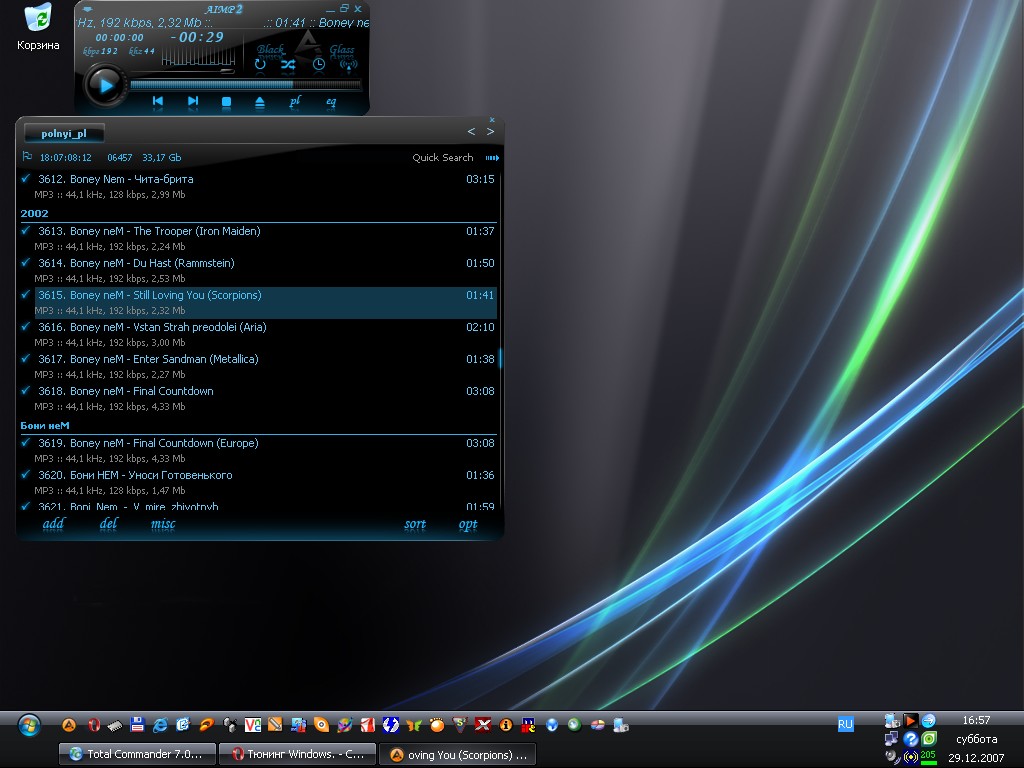Image resolution: width=1024 pixels, height=768 pixels.
Task: Open the sort menu in playlist
Action: [x=415, y=524]
